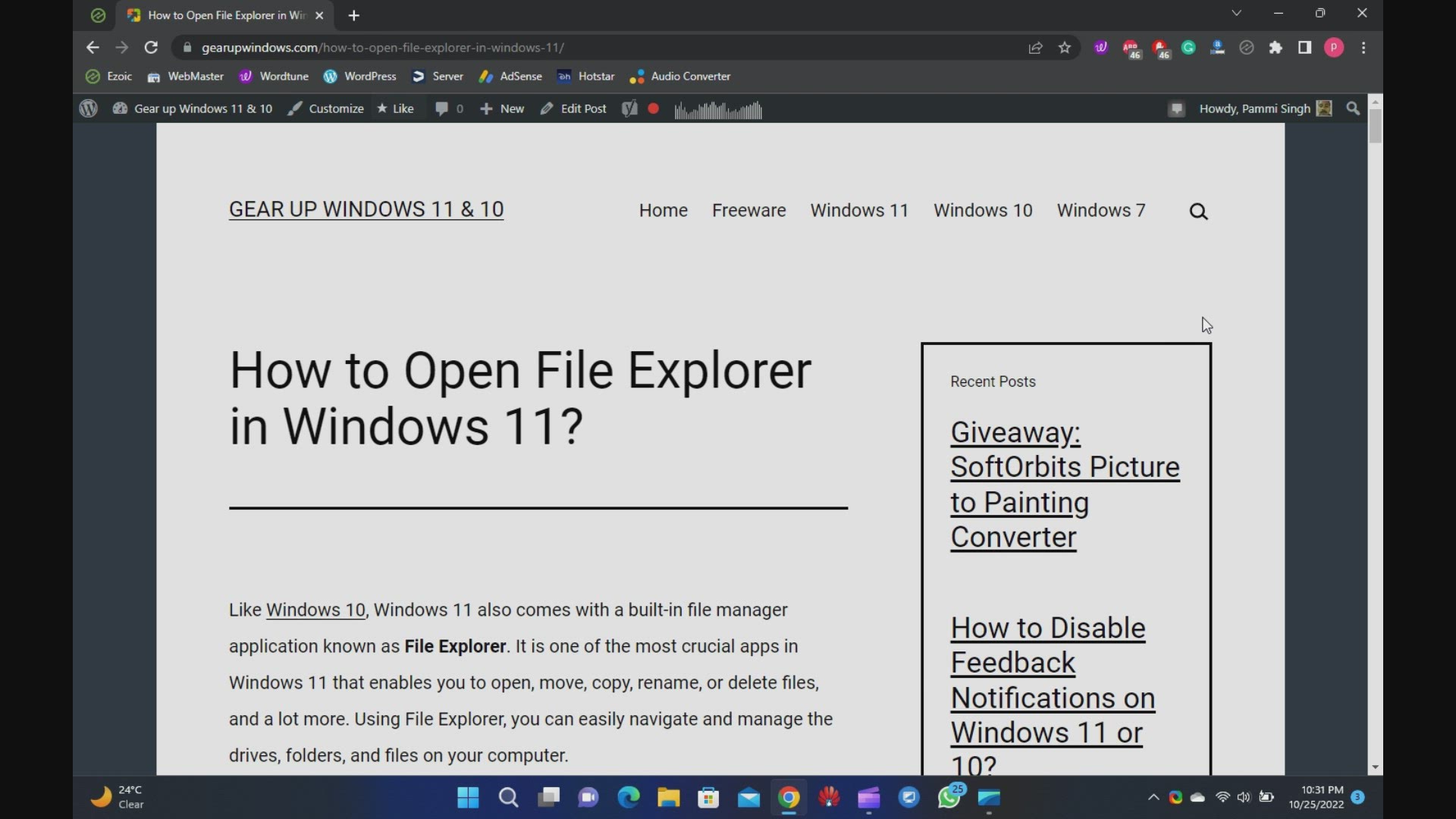Viewport: 1456px width, 819px height.
Task: Open the Windows 10 menu item
Action: tap(983, 210)
